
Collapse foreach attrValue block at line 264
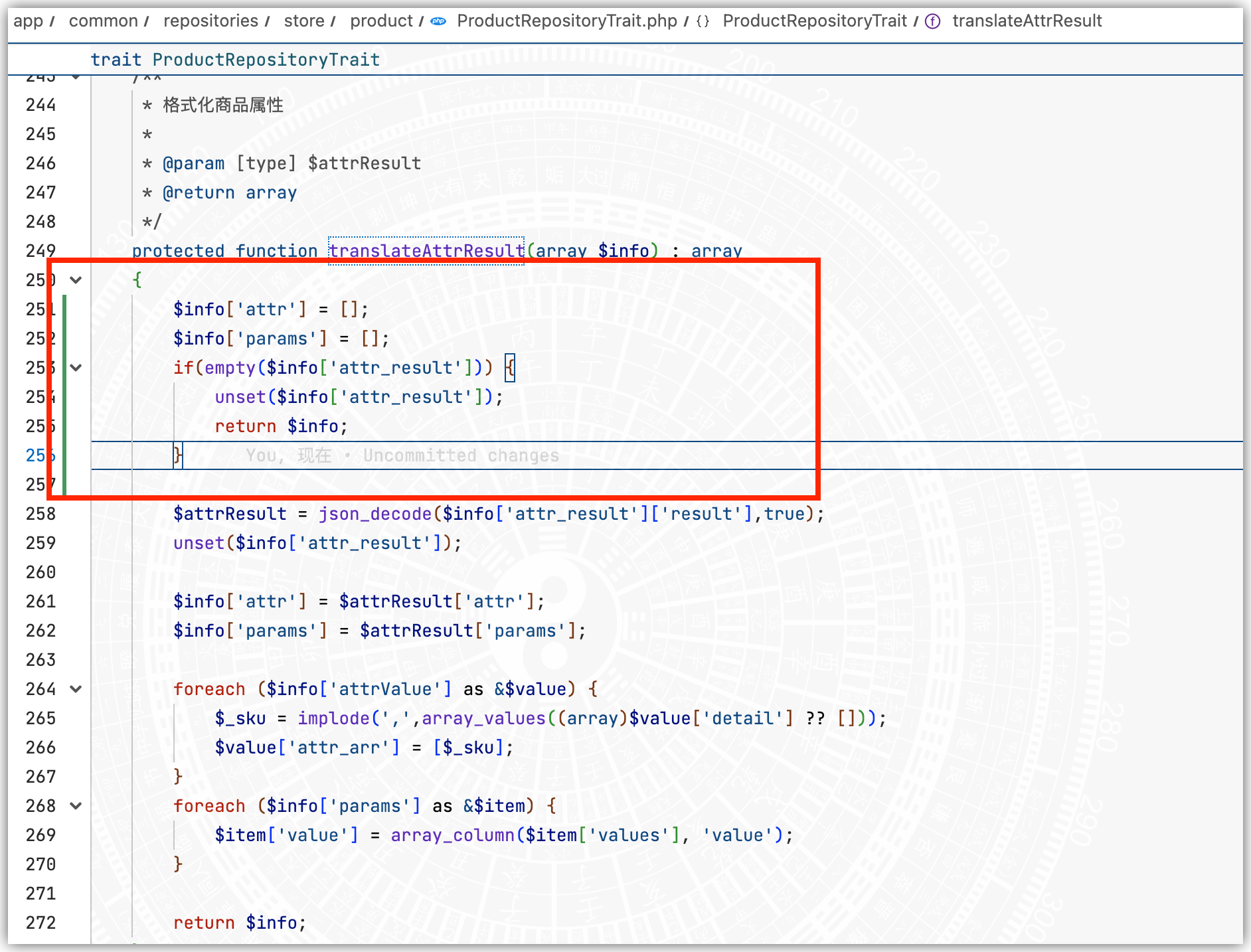(x=76, y=689)
